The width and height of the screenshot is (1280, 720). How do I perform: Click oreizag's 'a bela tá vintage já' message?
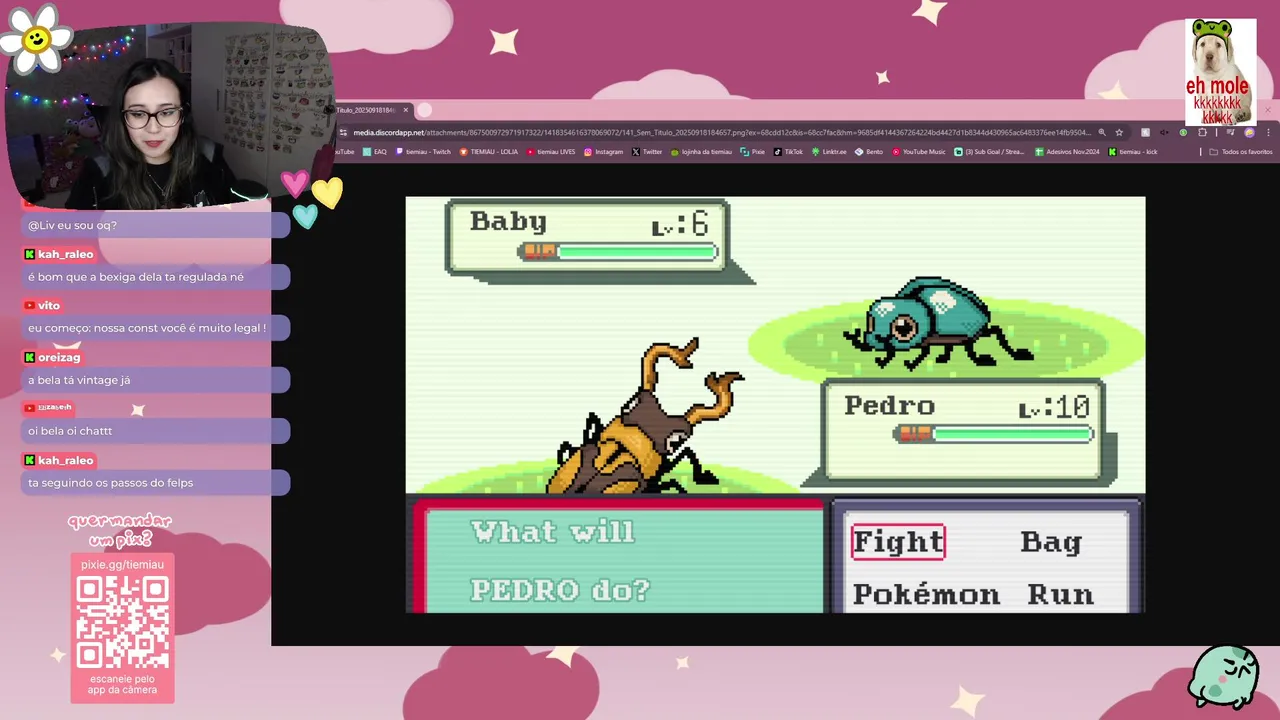click(155, 380)
